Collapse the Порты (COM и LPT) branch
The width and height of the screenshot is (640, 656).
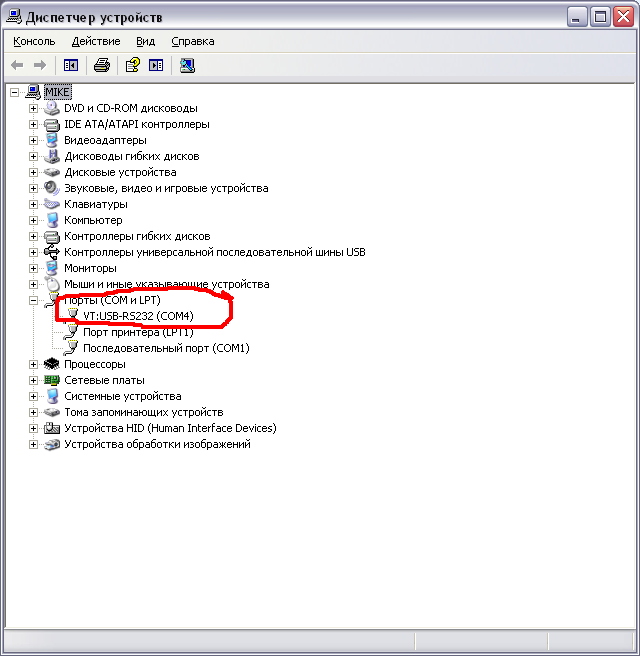33,300
